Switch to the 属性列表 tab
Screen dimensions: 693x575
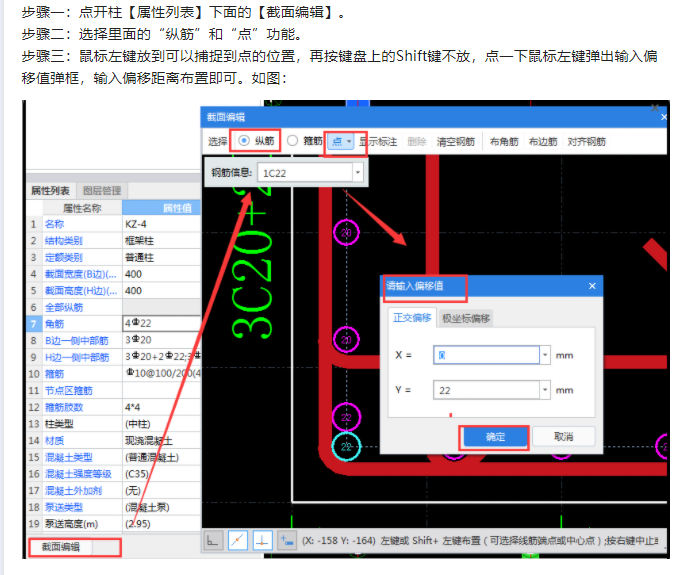(x=50, y=190)
